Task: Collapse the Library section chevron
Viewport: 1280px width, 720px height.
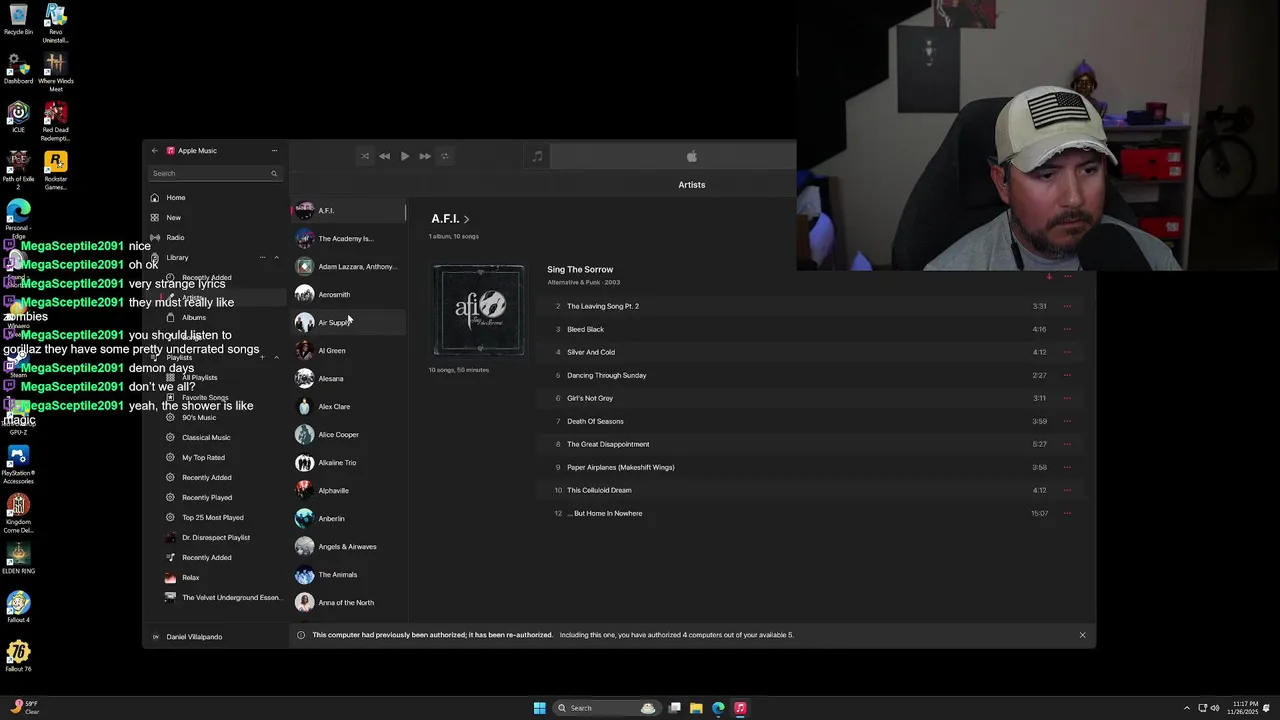Action: point(277,257)
